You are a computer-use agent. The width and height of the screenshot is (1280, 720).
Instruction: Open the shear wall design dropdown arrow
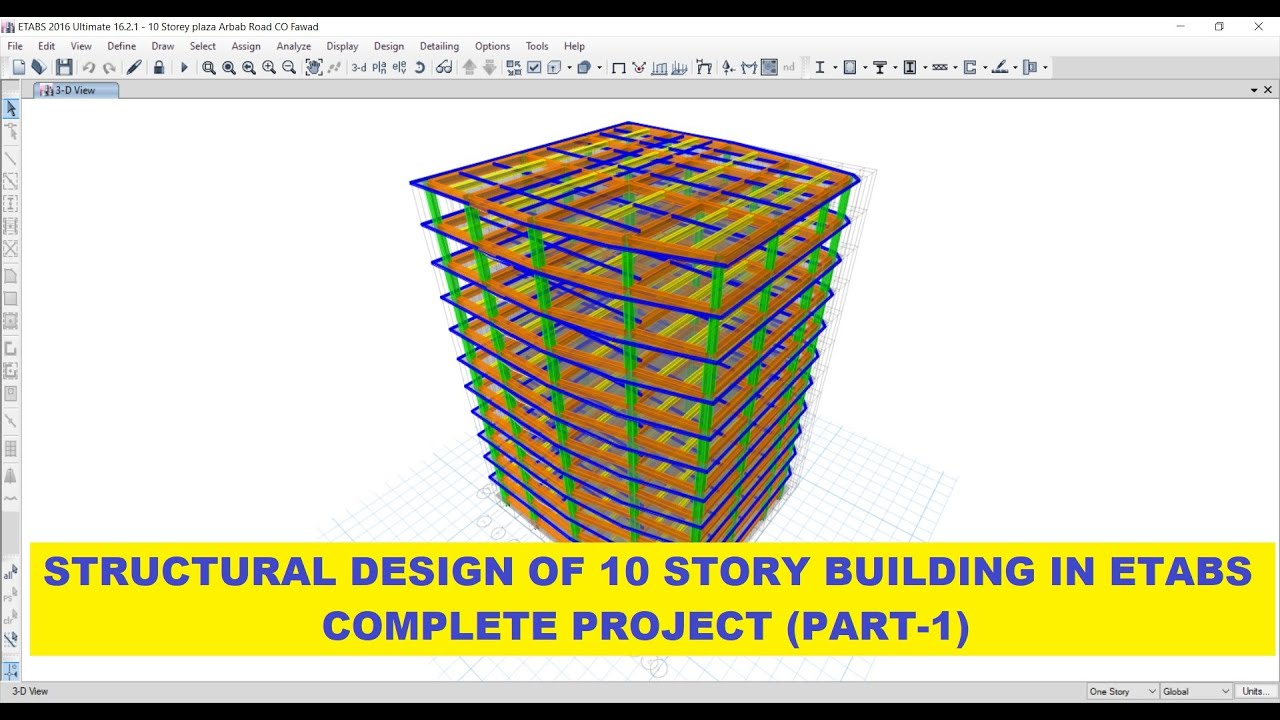(985, 67)
